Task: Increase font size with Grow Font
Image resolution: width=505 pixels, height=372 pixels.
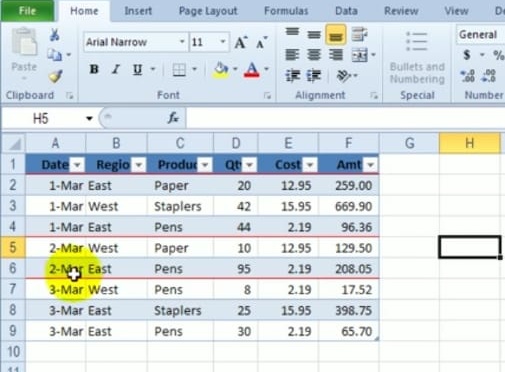Action: coord(241,42)
